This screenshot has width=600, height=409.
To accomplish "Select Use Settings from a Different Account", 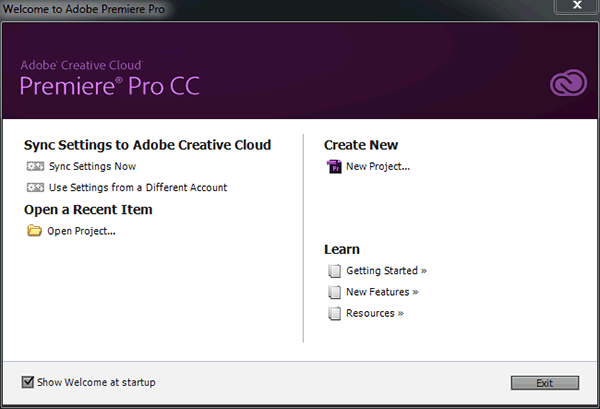I will click(138, 187).
